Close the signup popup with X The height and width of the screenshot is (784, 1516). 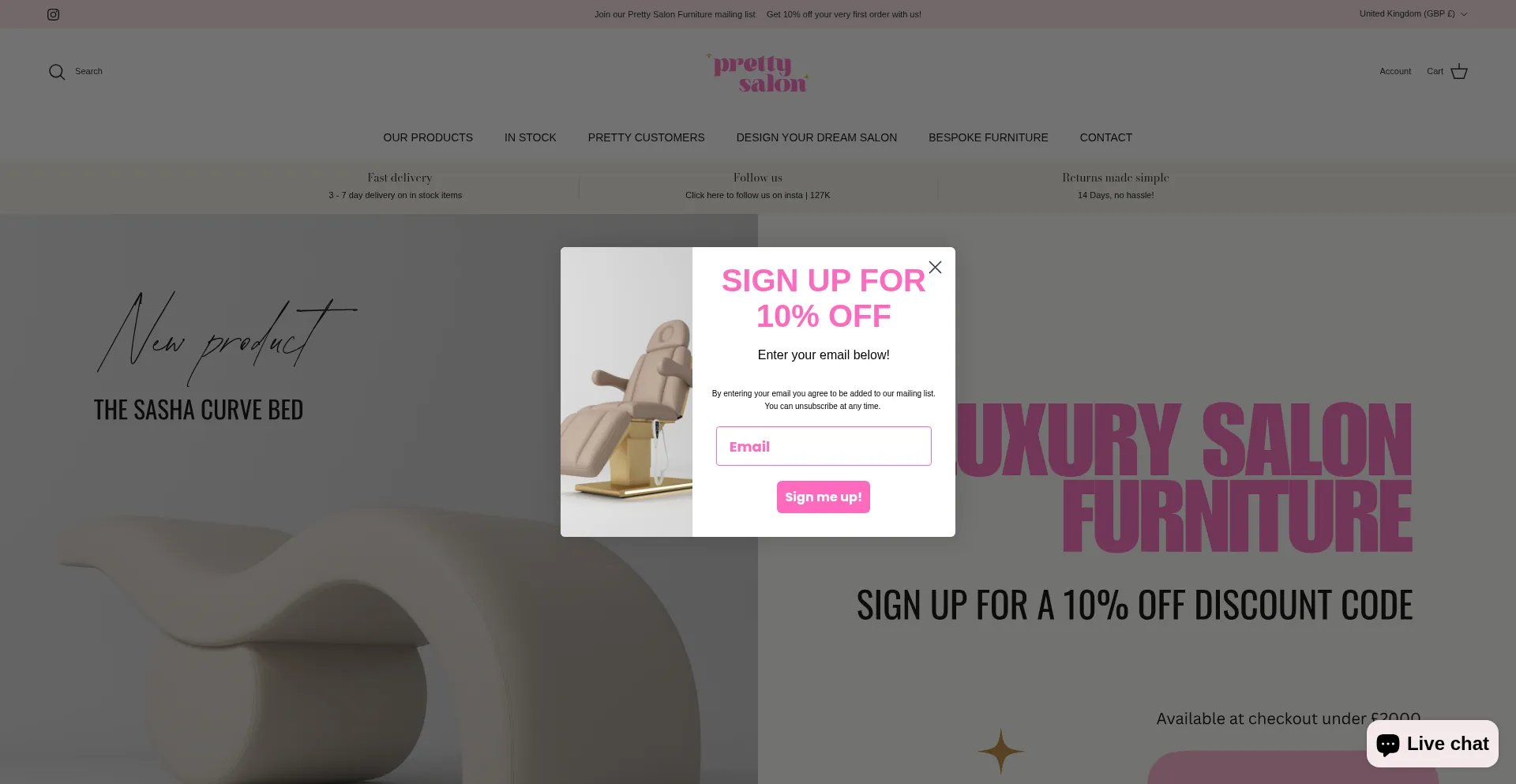tap(935, 268)
